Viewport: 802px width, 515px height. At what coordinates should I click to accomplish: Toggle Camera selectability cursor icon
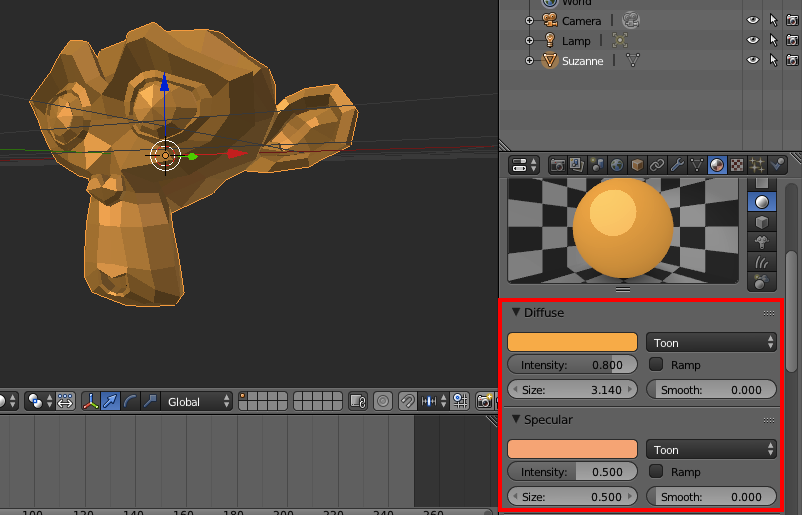[773, 20]
